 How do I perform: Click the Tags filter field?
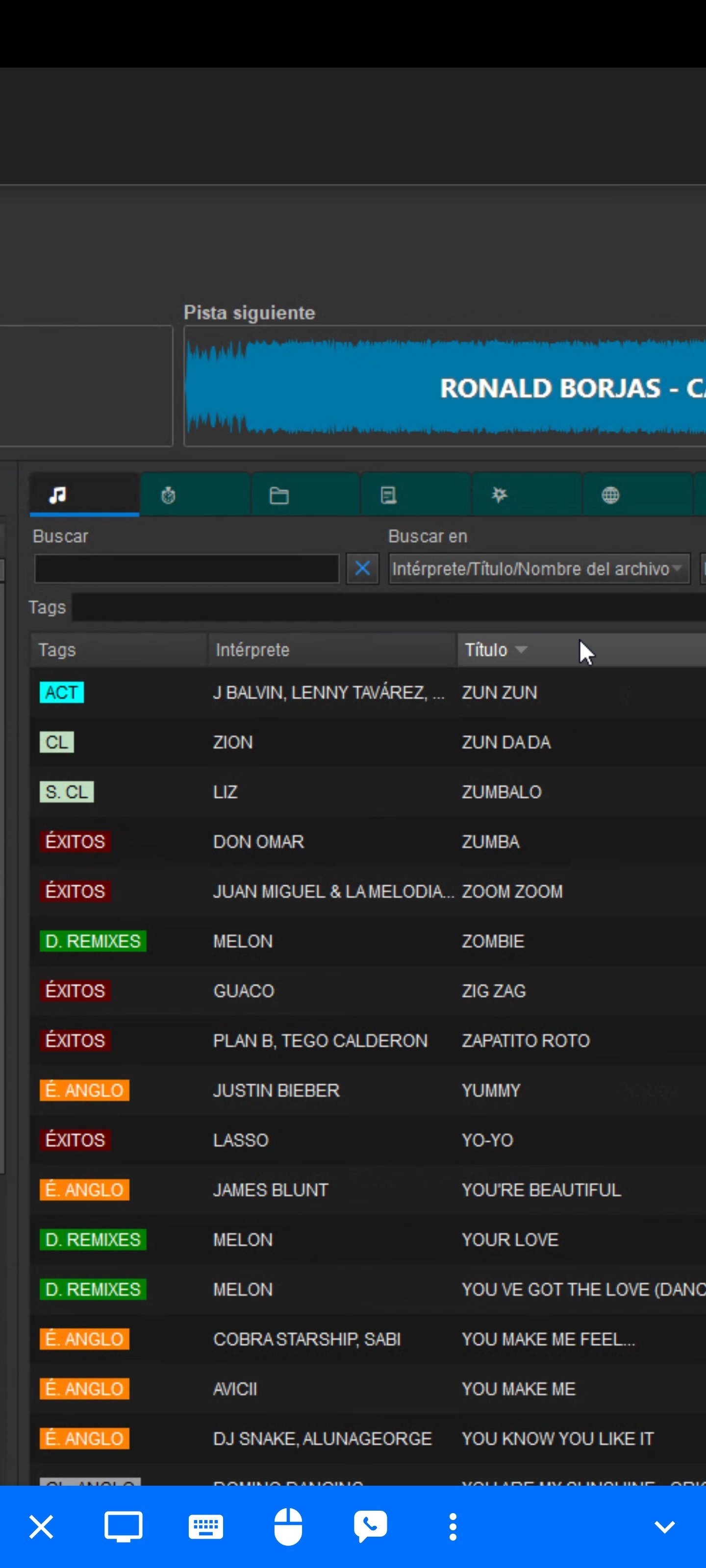point(389,608)
